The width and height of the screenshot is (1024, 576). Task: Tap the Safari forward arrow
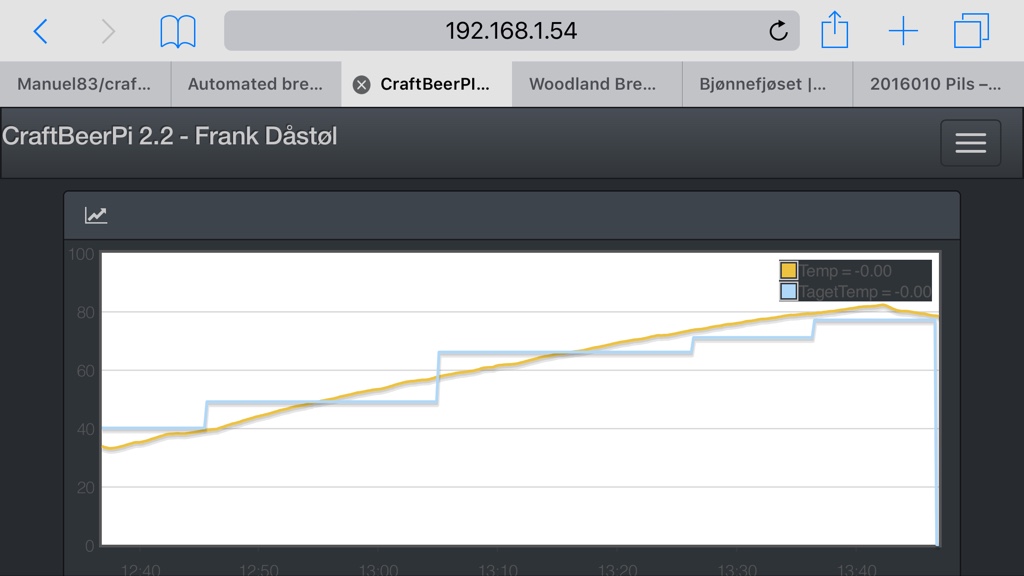[x=108, y=32]
